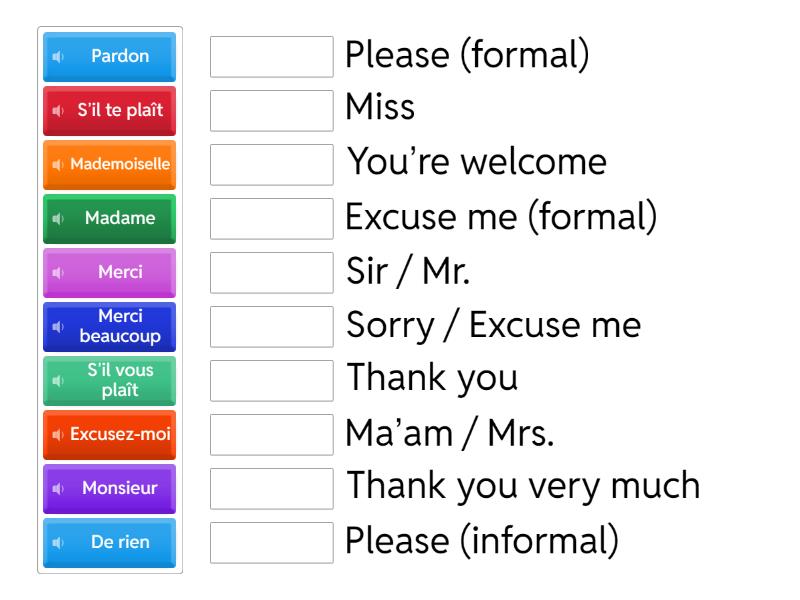This screenshot has height=600, width=800.
Task: Play audio for the Pardon tile
Action: tap(58, 57)
